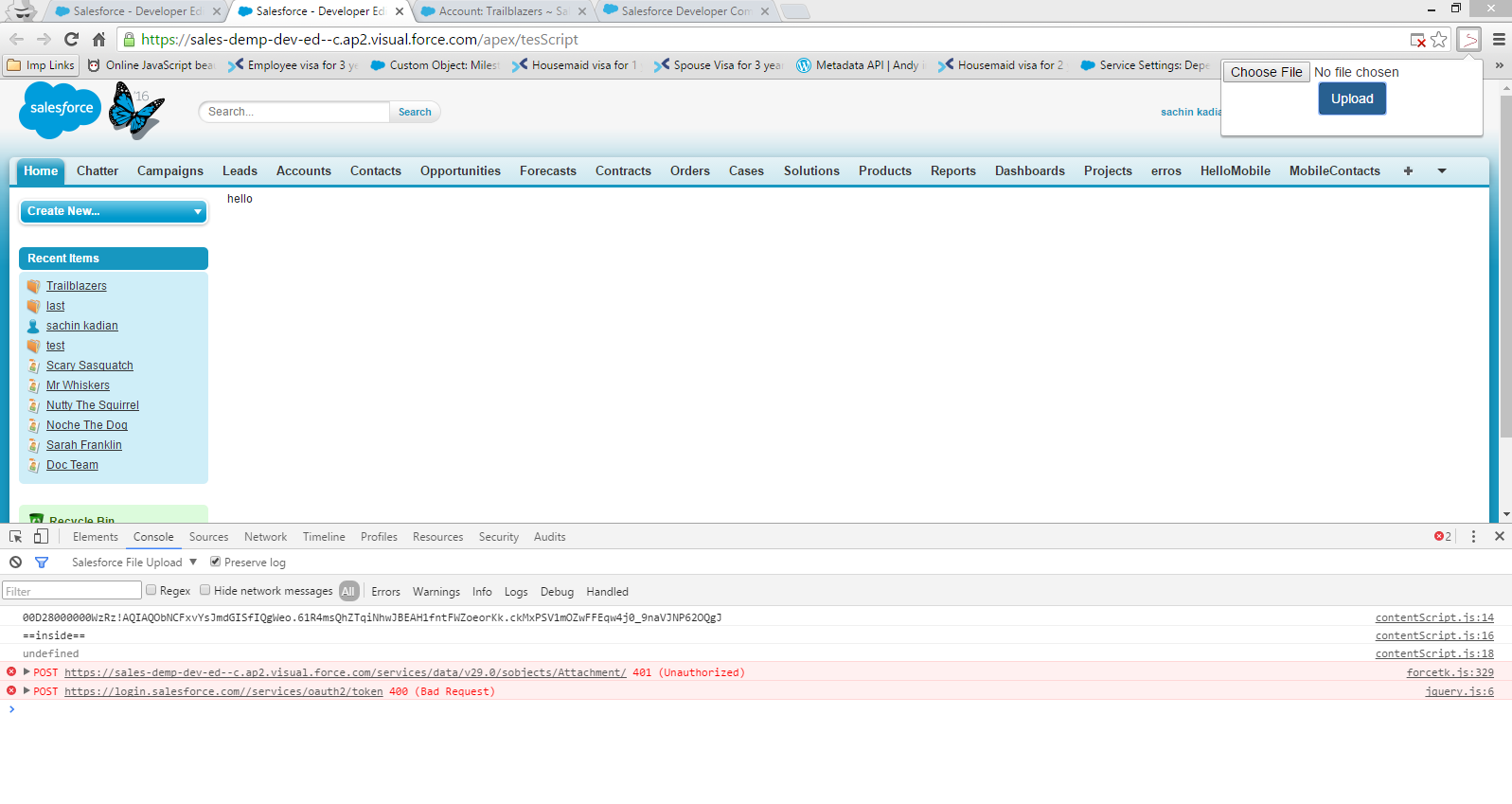Go to the browser home page

pyautogui.click(x=98, y=40)
